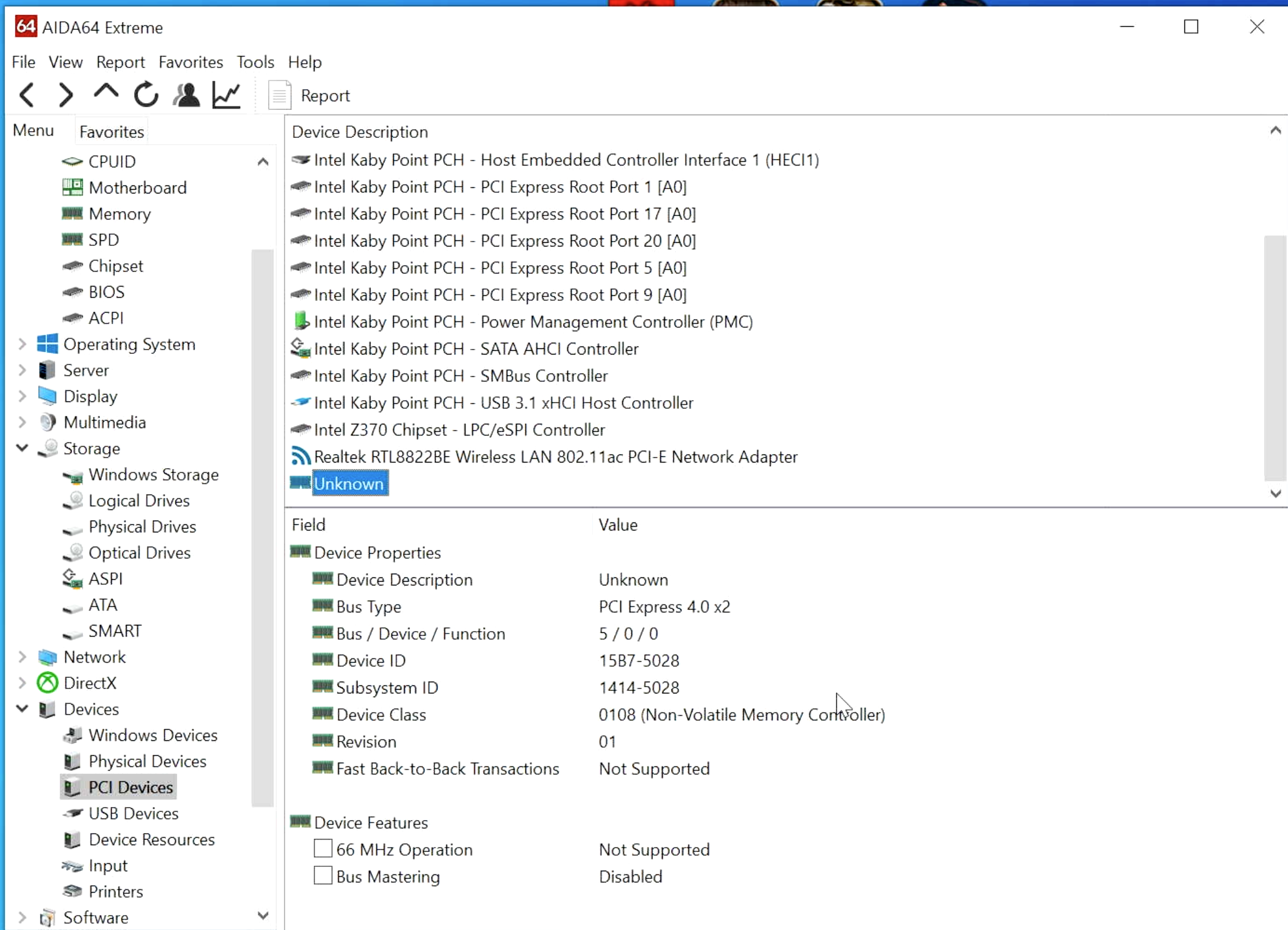The width and height of the screenshot is (1288, 930).
Task: Click the Report toolbar button label
Action: point(325,95)
